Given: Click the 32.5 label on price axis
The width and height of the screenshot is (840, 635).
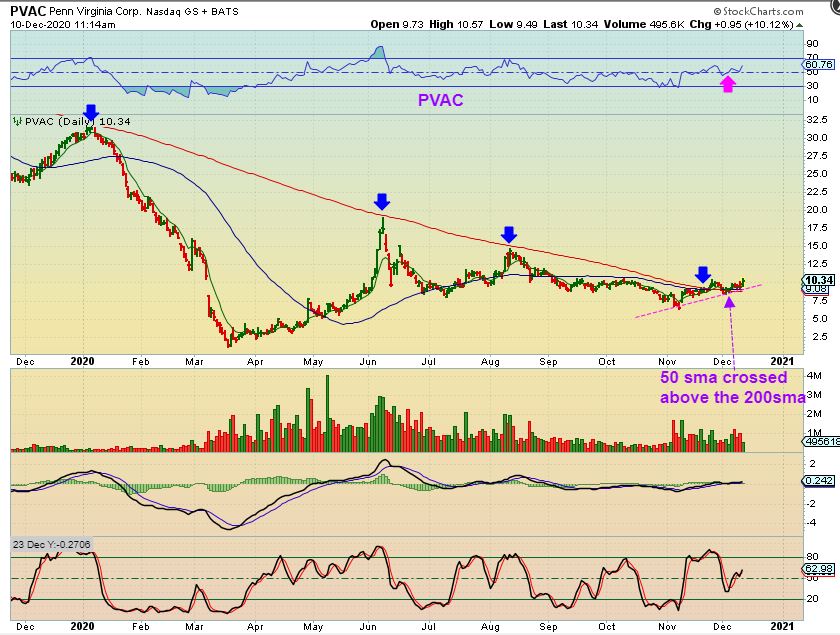Looking at the screenshot, I should tap(816, 119).
